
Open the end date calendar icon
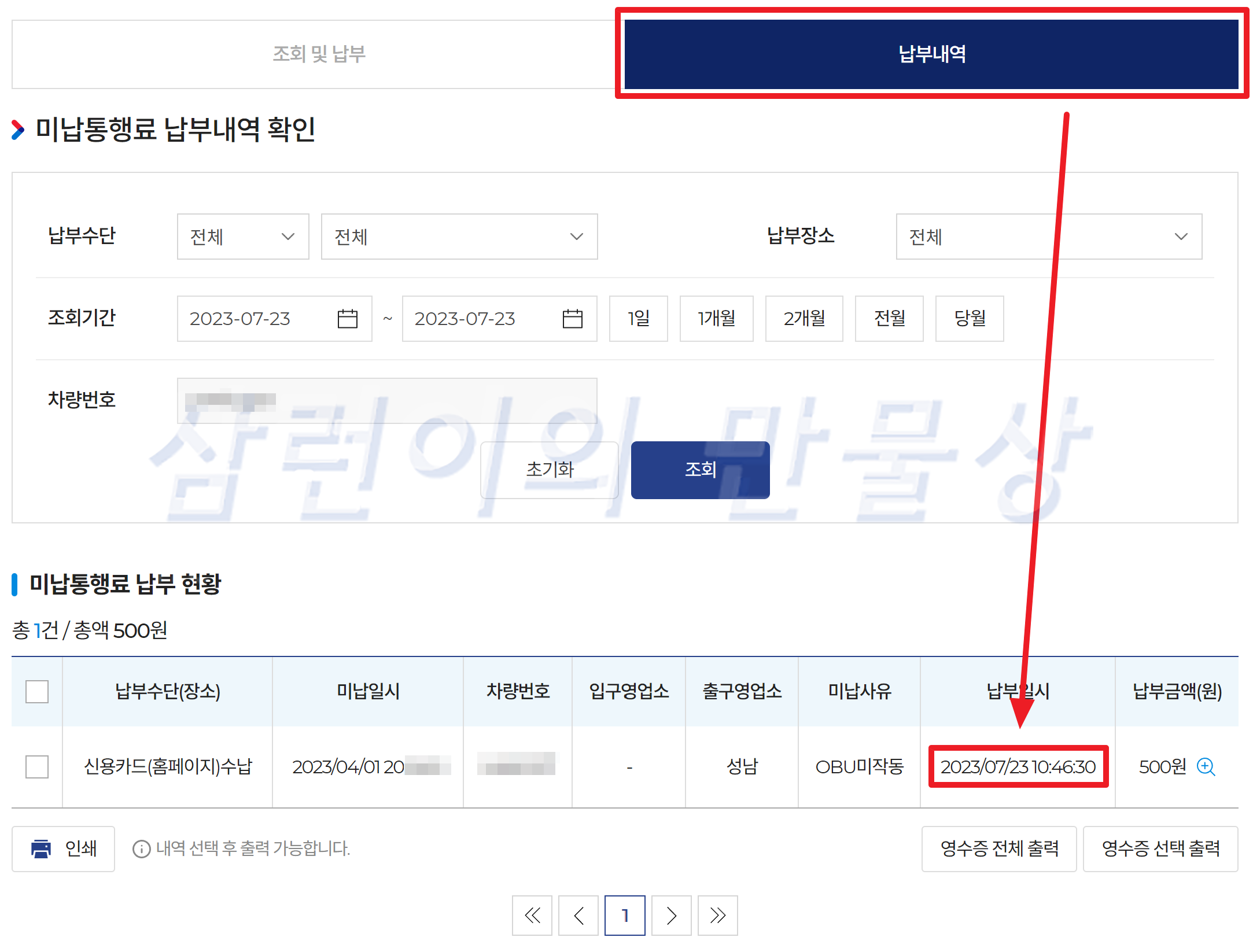572,319
